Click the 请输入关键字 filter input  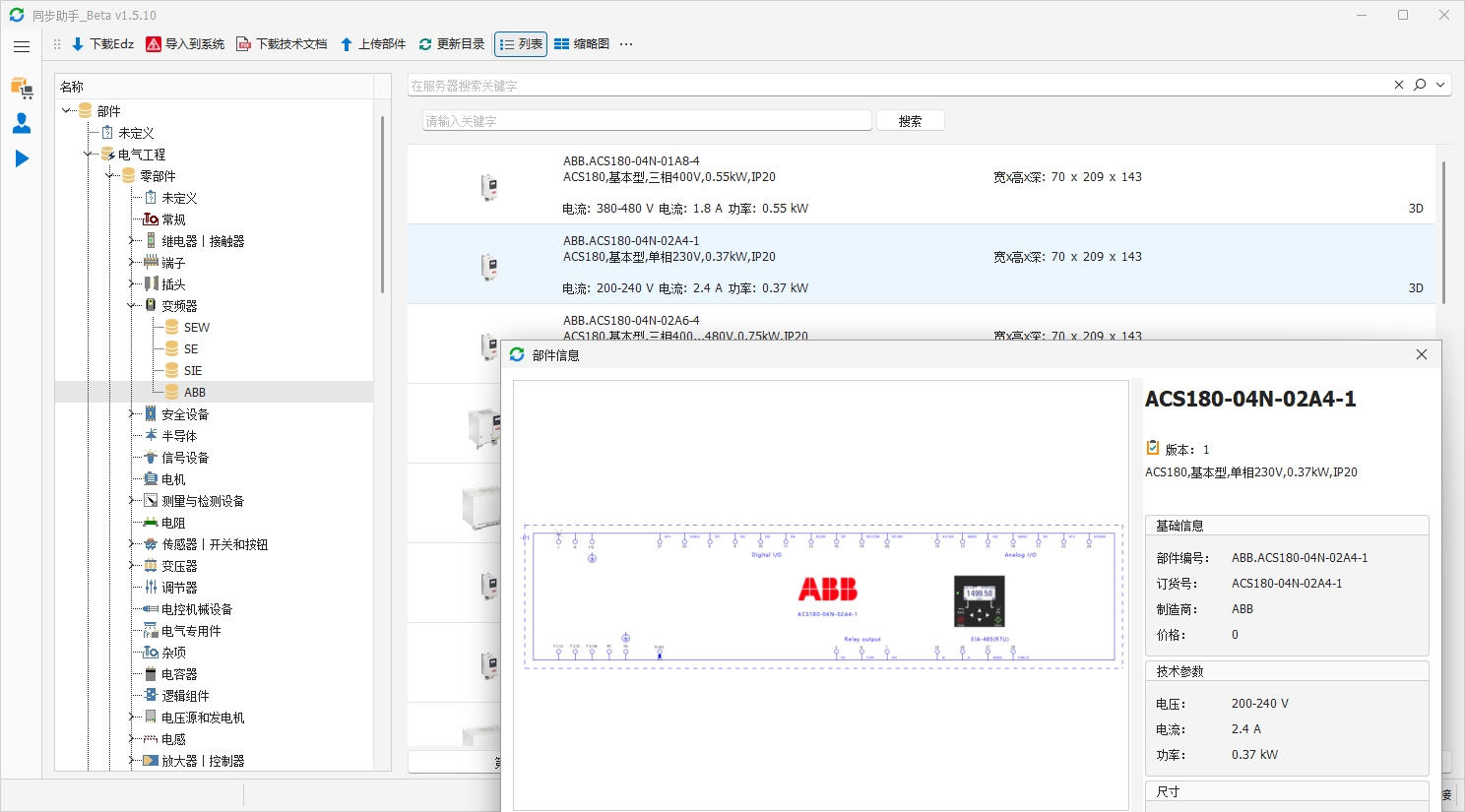648,121
